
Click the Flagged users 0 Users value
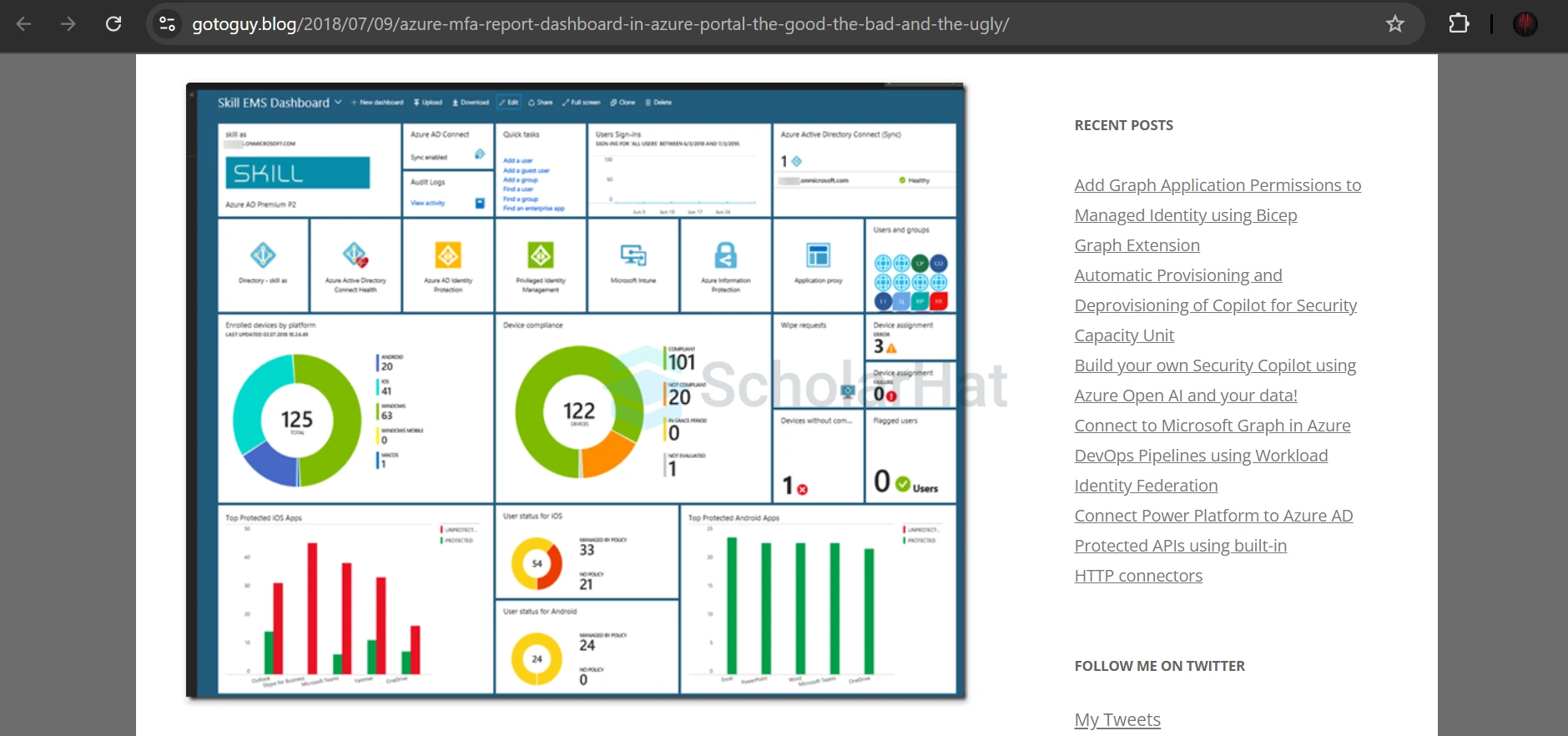(905, 481)
